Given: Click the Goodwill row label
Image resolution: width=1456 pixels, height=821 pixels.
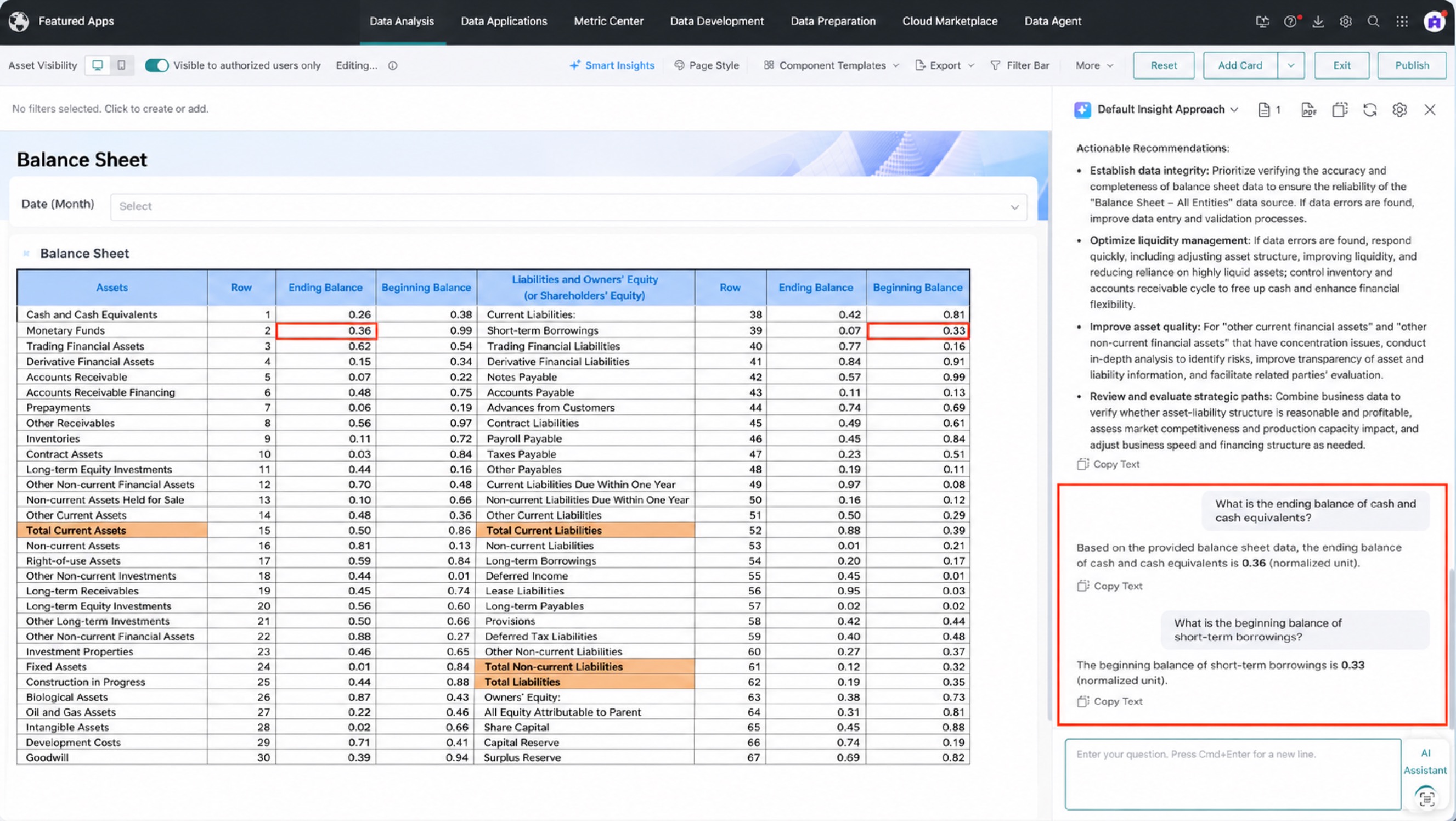Looking at the screenshot, I should (x=47, y=758).
